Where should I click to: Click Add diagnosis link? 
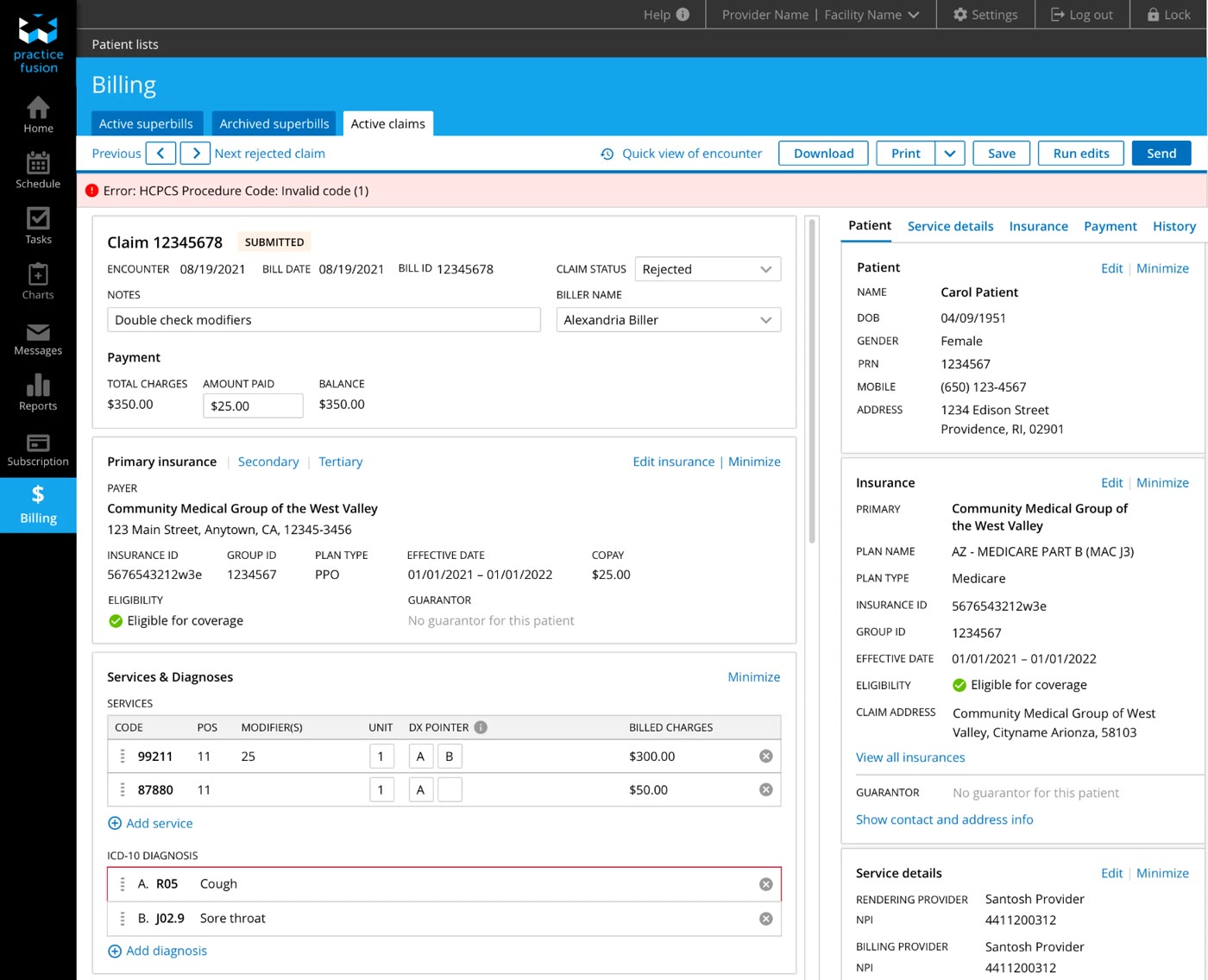[x=157, y=951]
